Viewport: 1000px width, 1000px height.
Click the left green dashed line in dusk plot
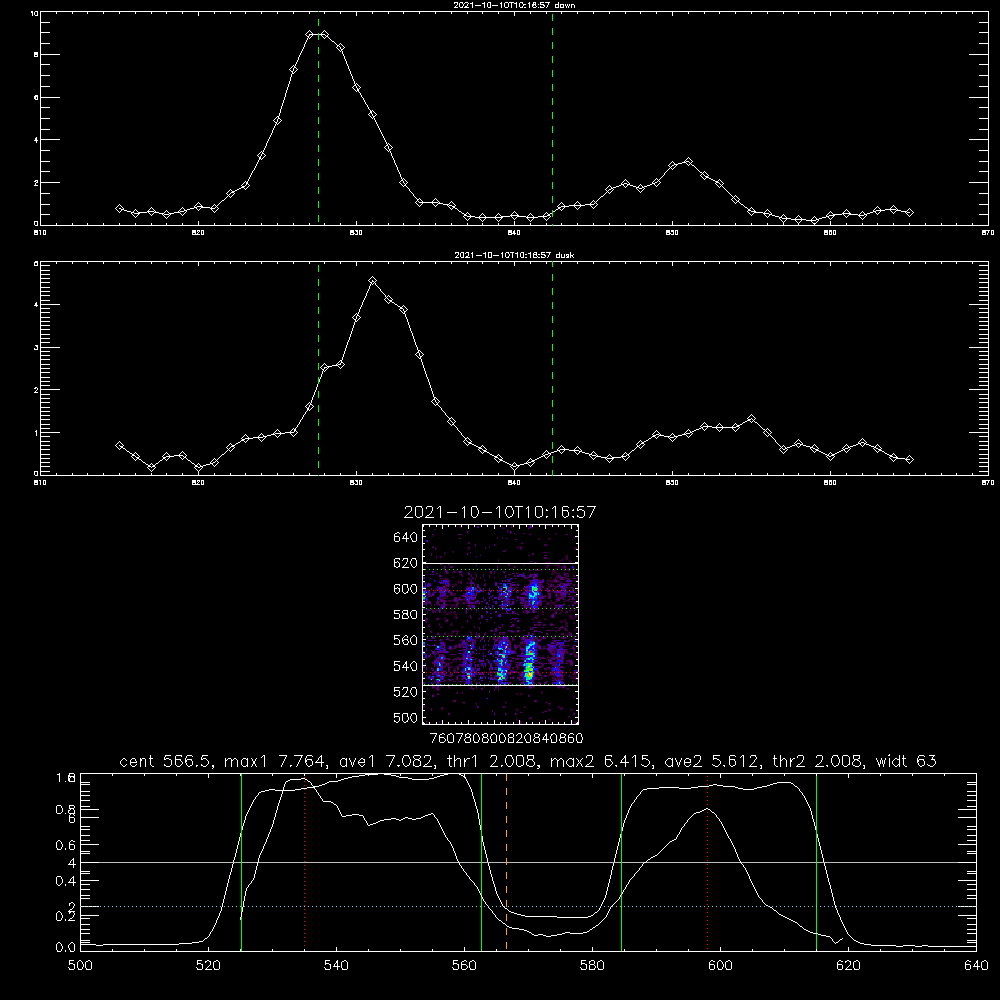click(x=318, y=368)
